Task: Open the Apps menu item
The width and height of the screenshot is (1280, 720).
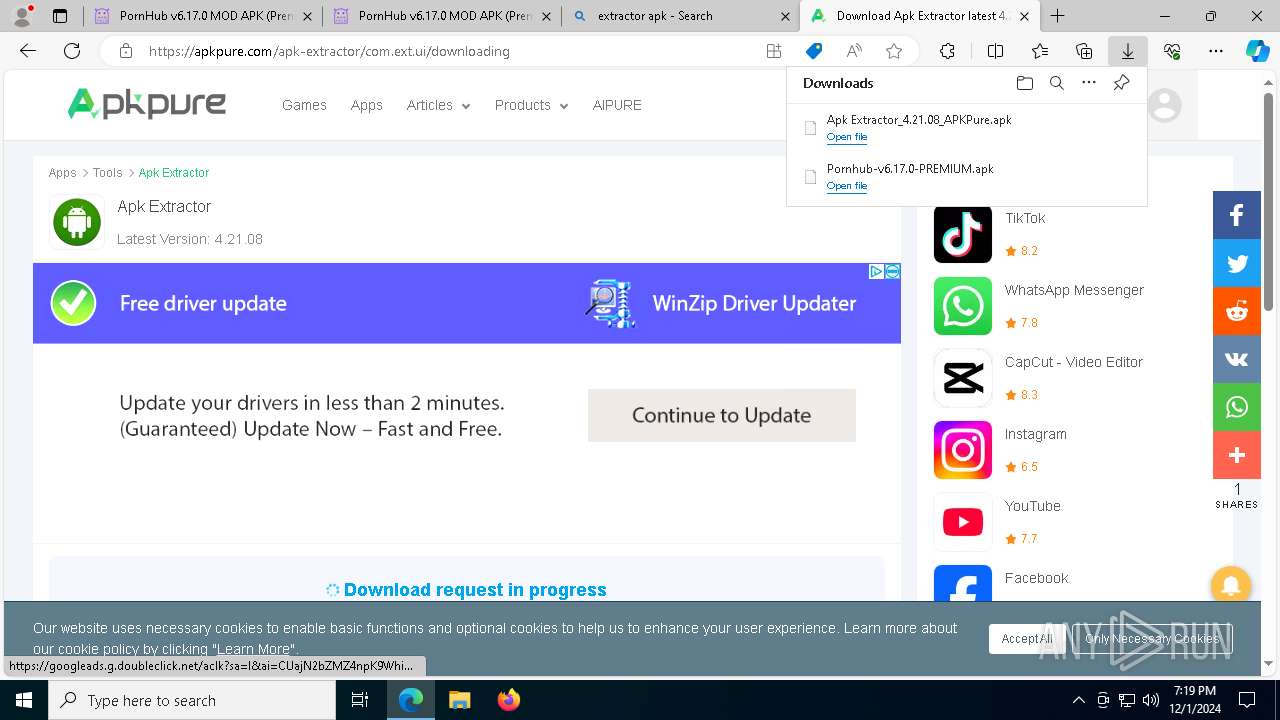Action: click(x=366, y=105)
